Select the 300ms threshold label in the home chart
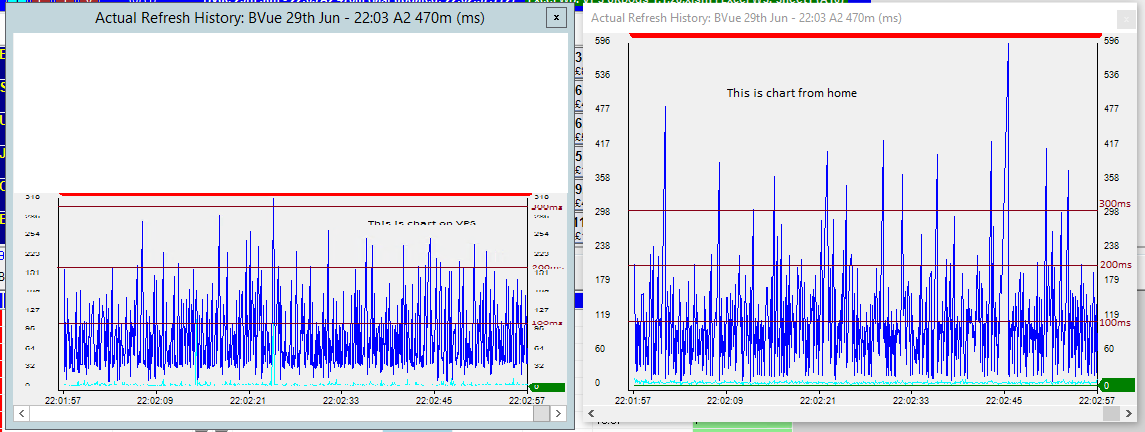Image resolution: width=1145 pixels, height=432 pixels. [x=1115, y=204]
